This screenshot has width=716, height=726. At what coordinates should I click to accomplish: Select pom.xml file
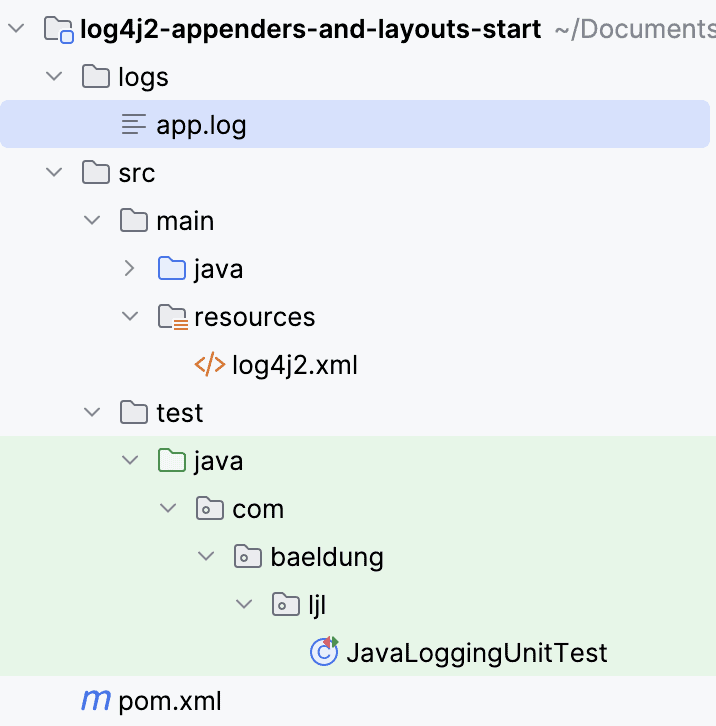(x=170, y=701)
